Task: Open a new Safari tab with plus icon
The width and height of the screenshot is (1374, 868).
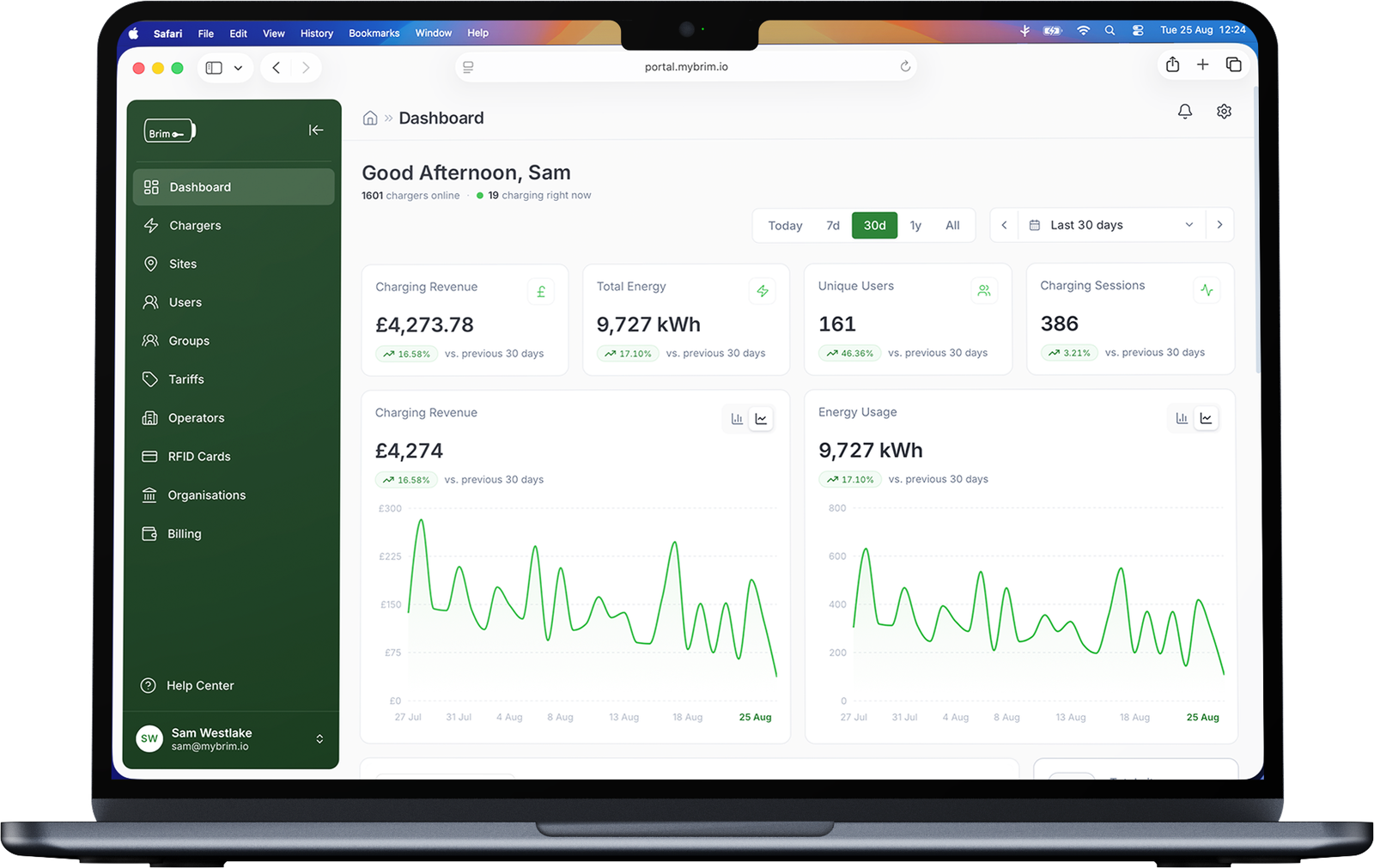Action: coord(1203,64)
